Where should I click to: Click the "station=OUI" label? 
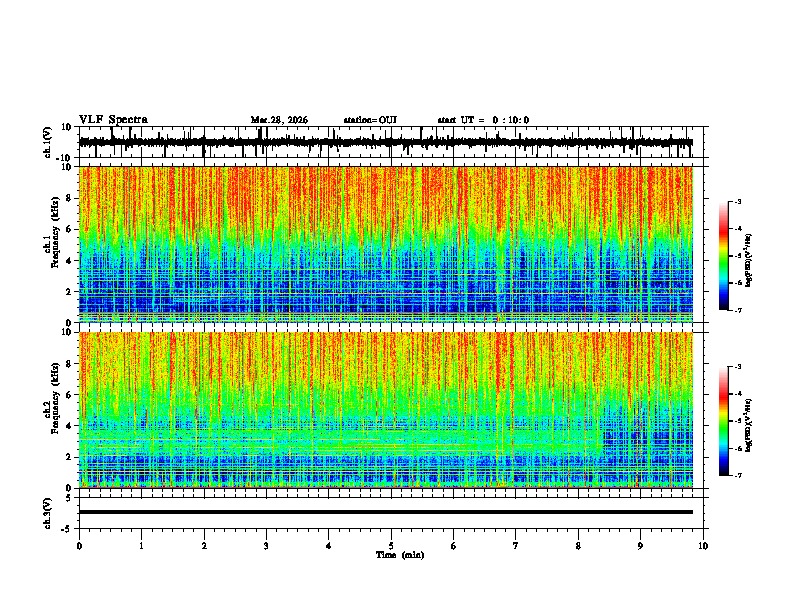pos(370,120)
